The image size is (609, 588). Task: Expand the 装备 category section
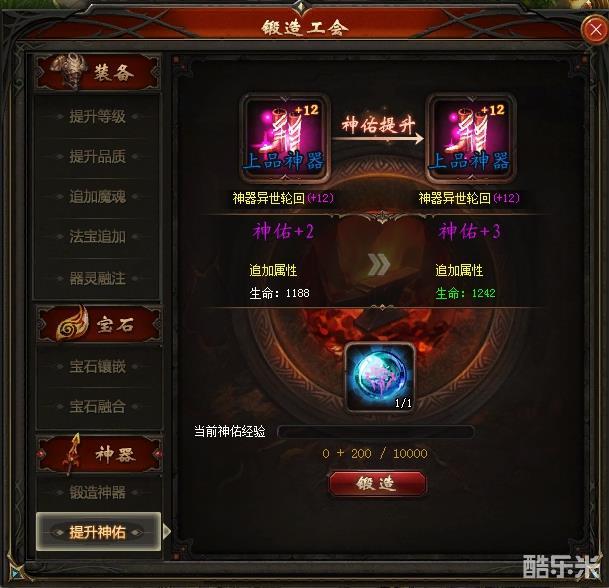[97, 72]
